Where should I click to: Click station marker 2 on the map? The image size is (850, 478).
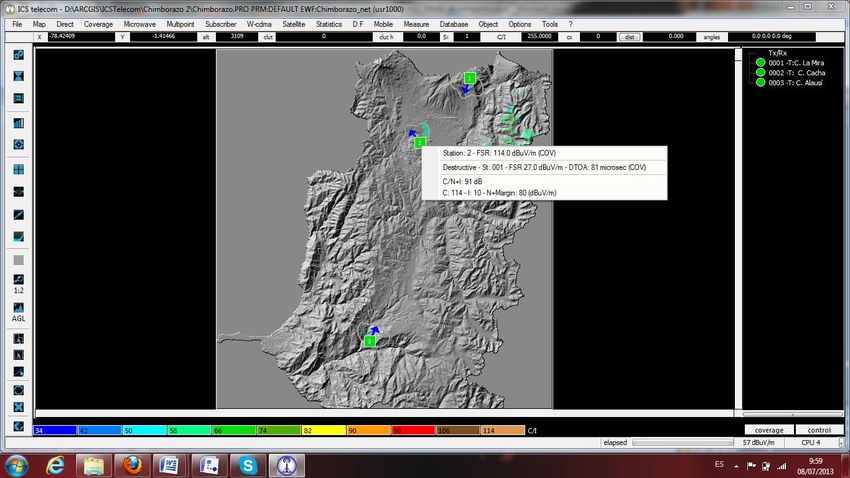point(420,143)
